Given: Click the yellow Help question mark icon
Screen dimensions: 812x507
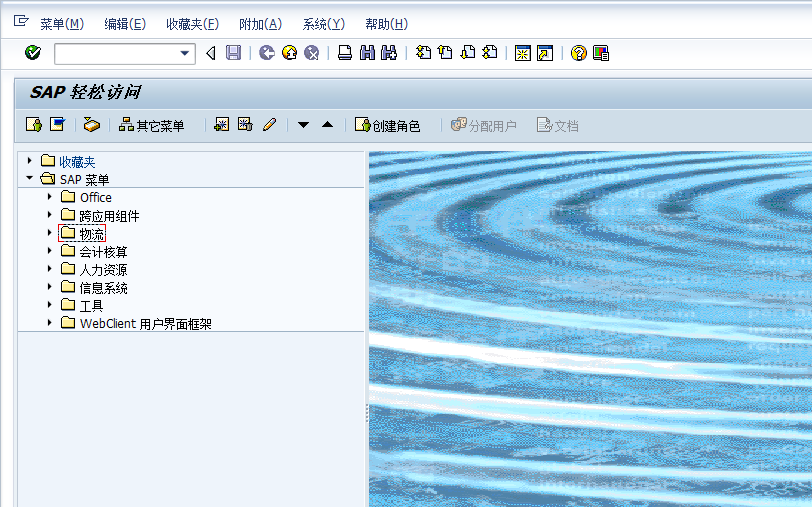Looking at the screenshot, I should [x=578, y=53].
